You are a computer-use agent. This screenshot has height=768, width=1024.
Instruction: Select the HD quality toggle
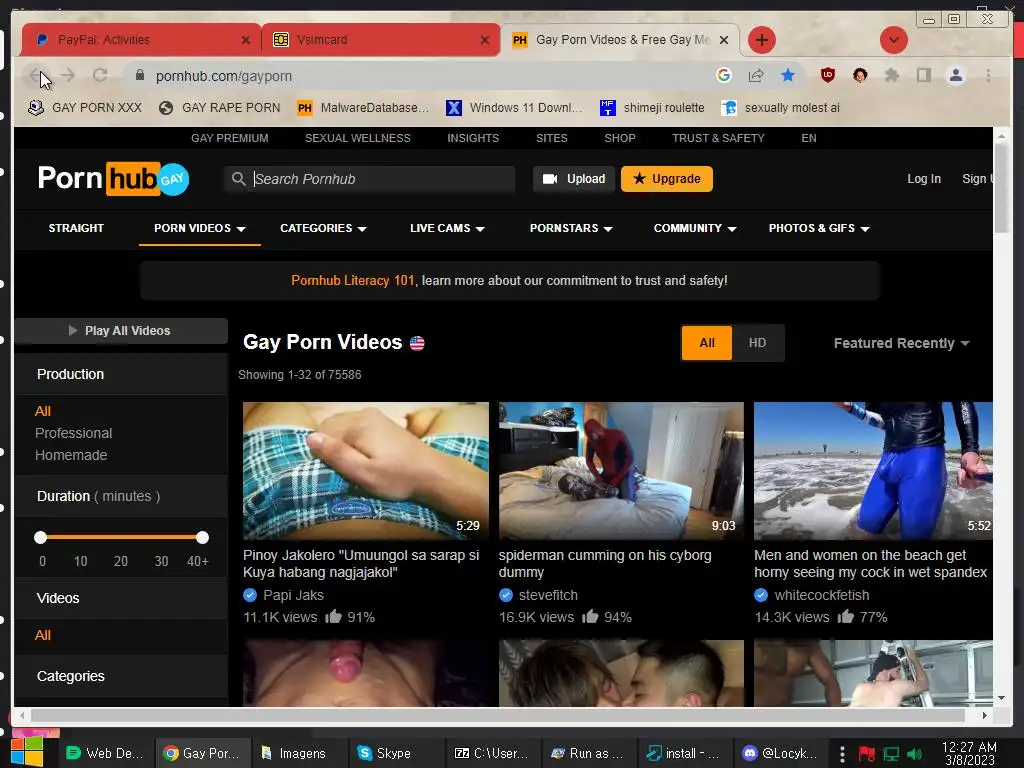click(x=758, y=343)
